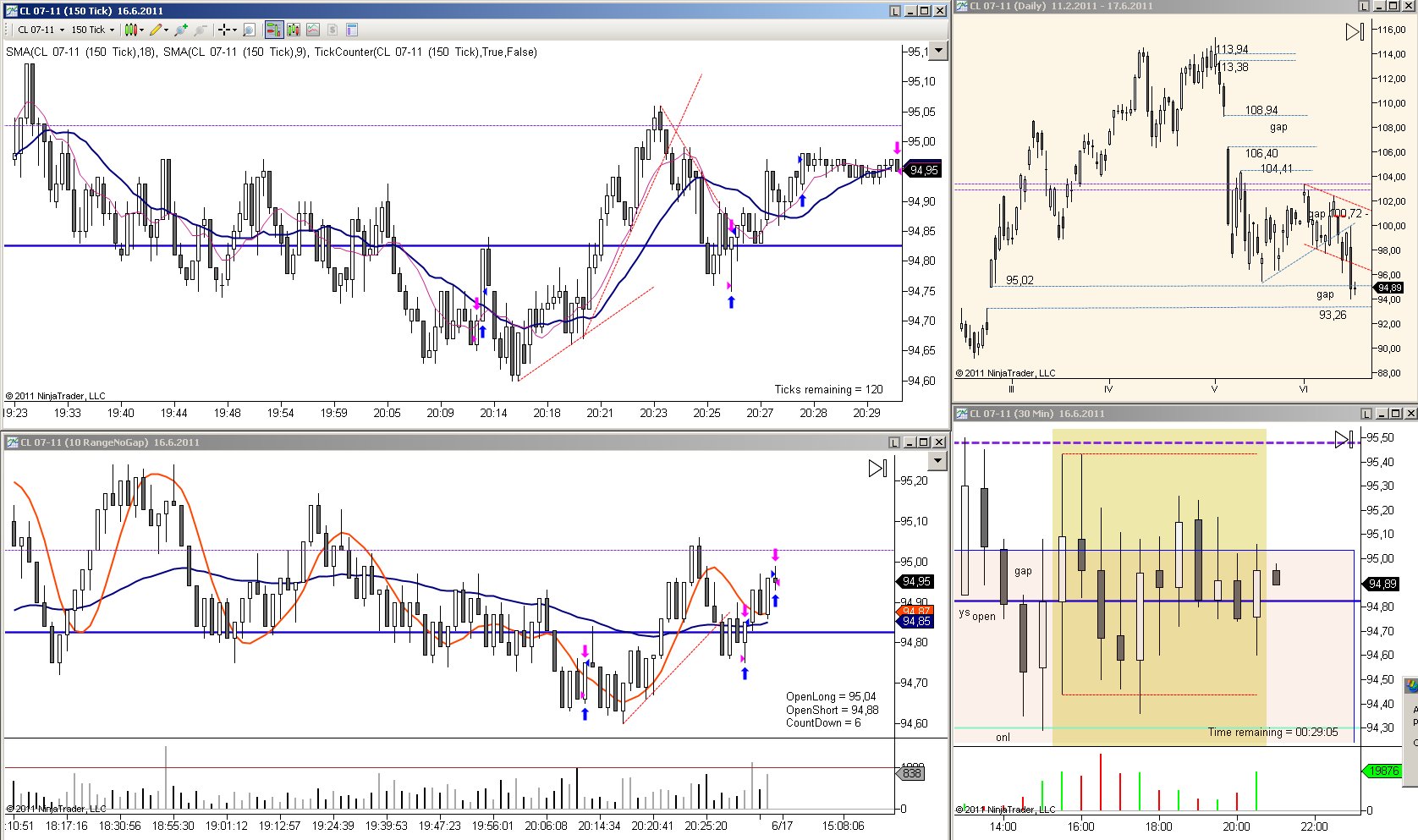Expand the drawing tools dropdown arrow

pos(166,30)
